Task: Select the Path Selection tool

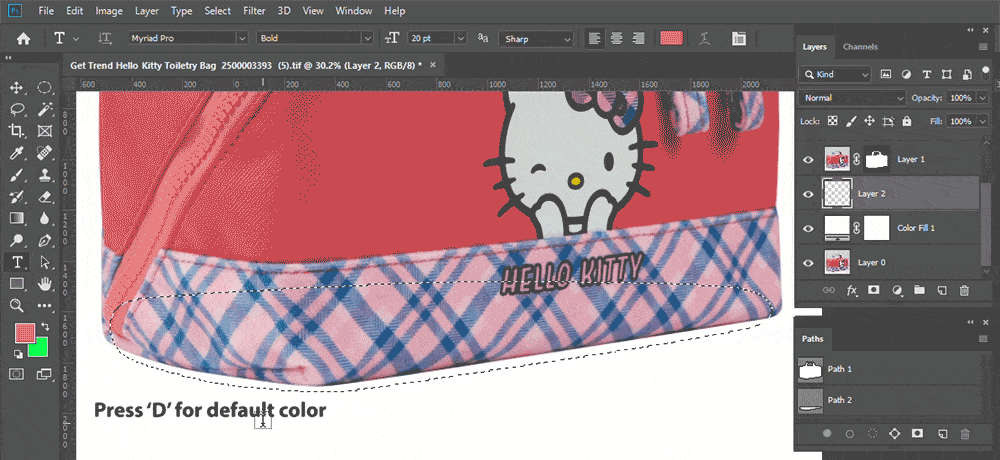Action: tap(45, 262)
